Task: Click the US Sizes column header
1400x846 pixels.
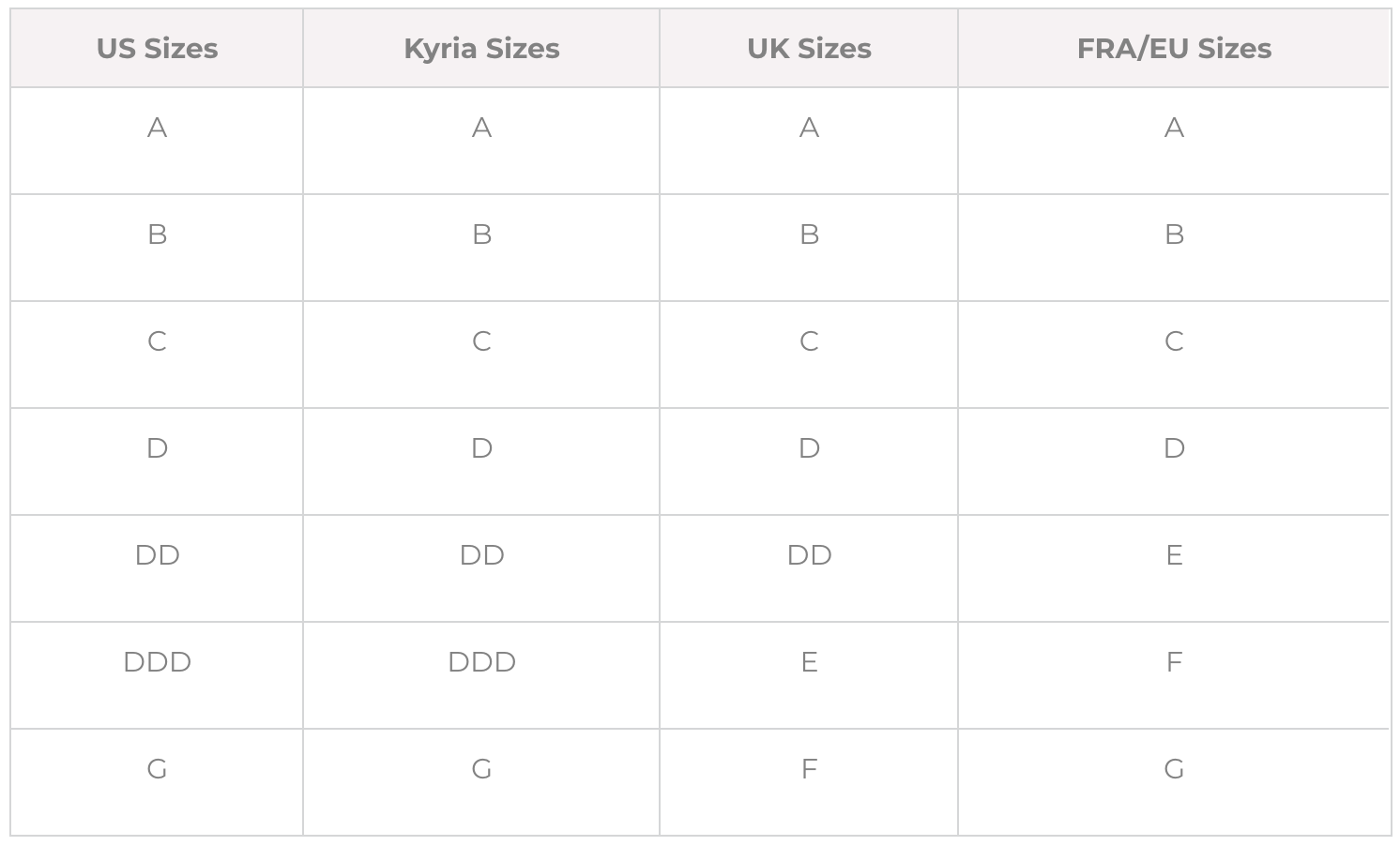Action: [x=157, y=49]
